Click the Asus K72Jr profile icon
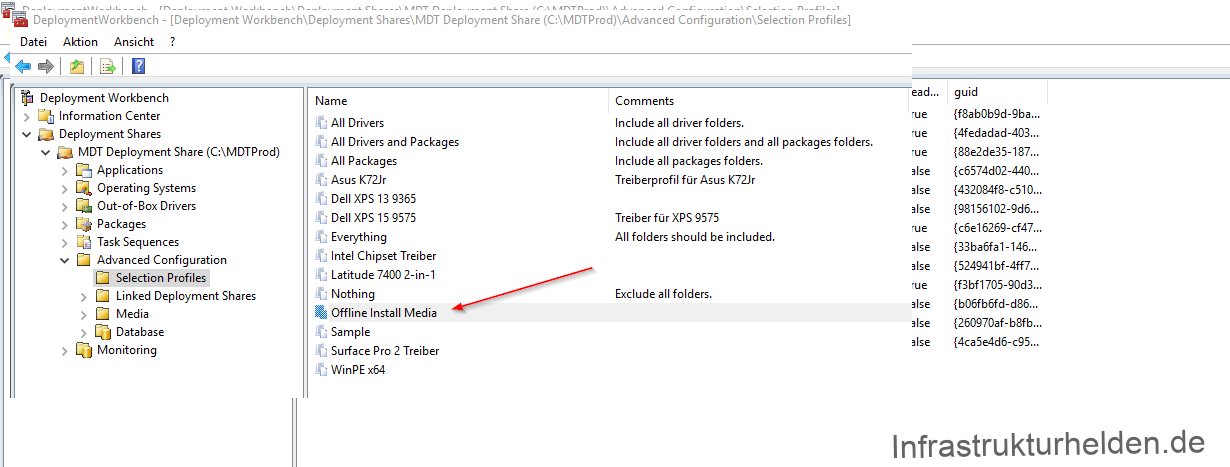The height and width of the screenshot is (467, 1230). [x=321, y=180]
